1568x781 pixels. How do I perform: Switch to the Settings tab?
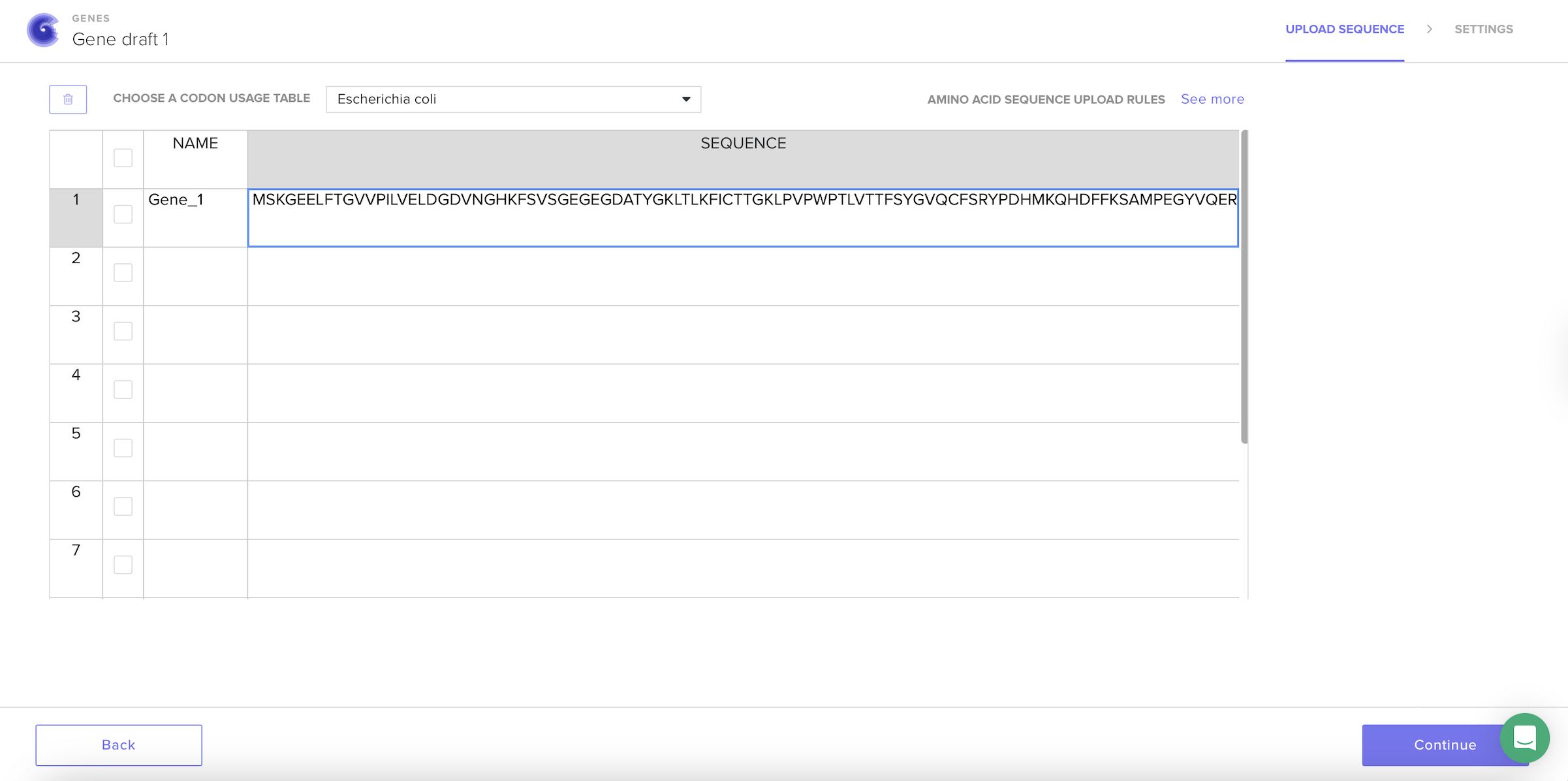1484,29
